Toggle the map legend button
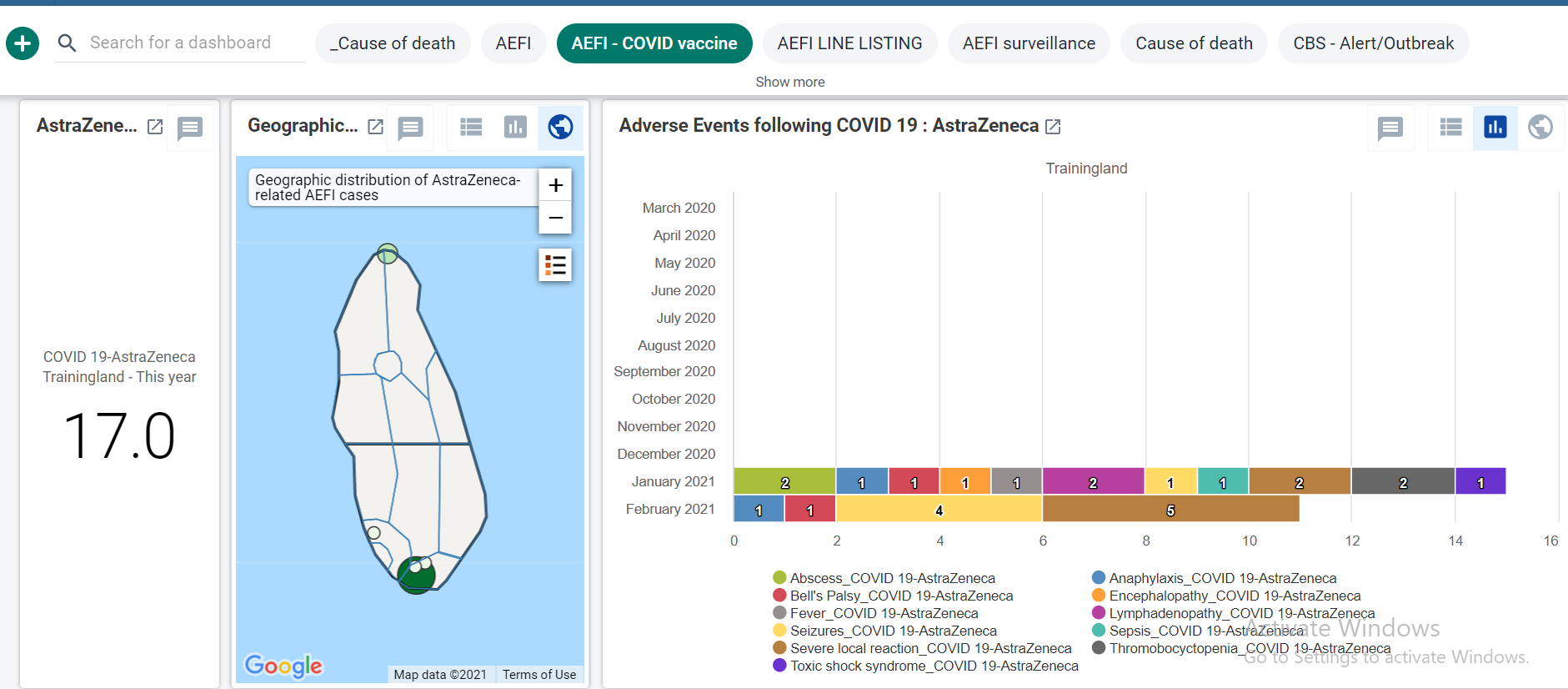 pyautogui.click(x=555, y=265)
